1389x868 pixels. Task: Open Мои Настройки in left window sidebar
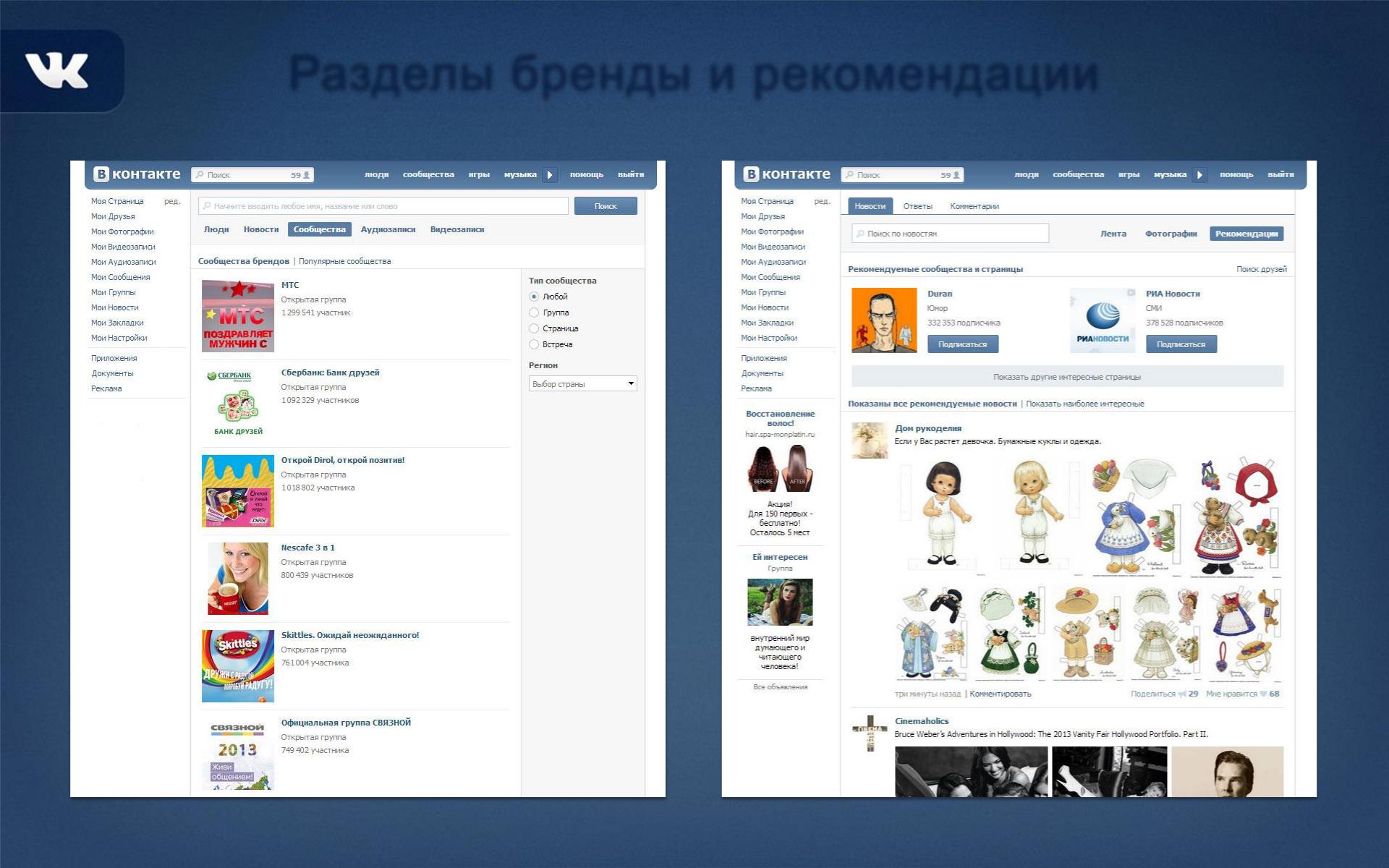(x=119, y=338)
